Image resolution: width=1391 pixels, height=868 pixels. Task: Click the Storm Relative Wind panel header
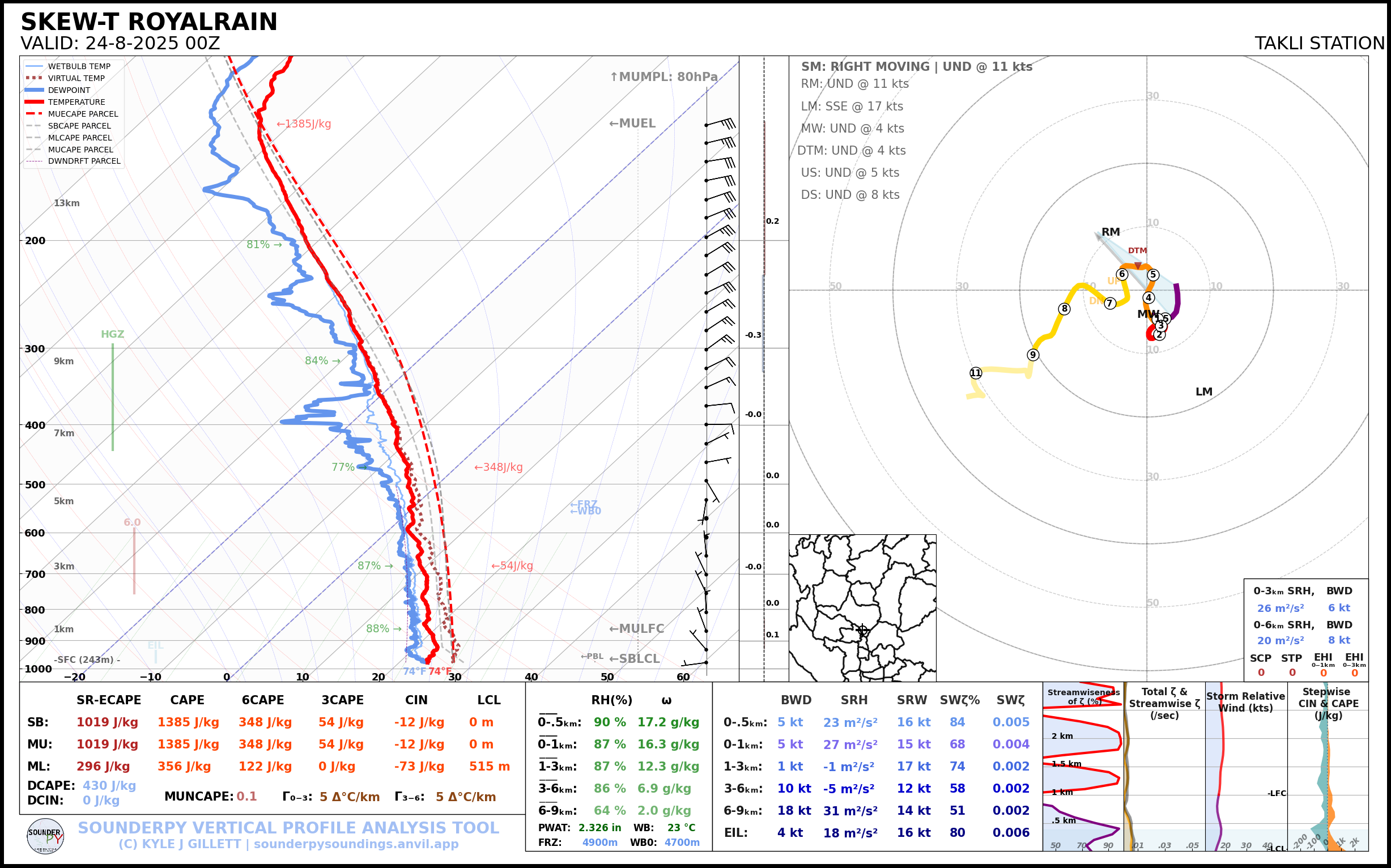click(1245, 702)
